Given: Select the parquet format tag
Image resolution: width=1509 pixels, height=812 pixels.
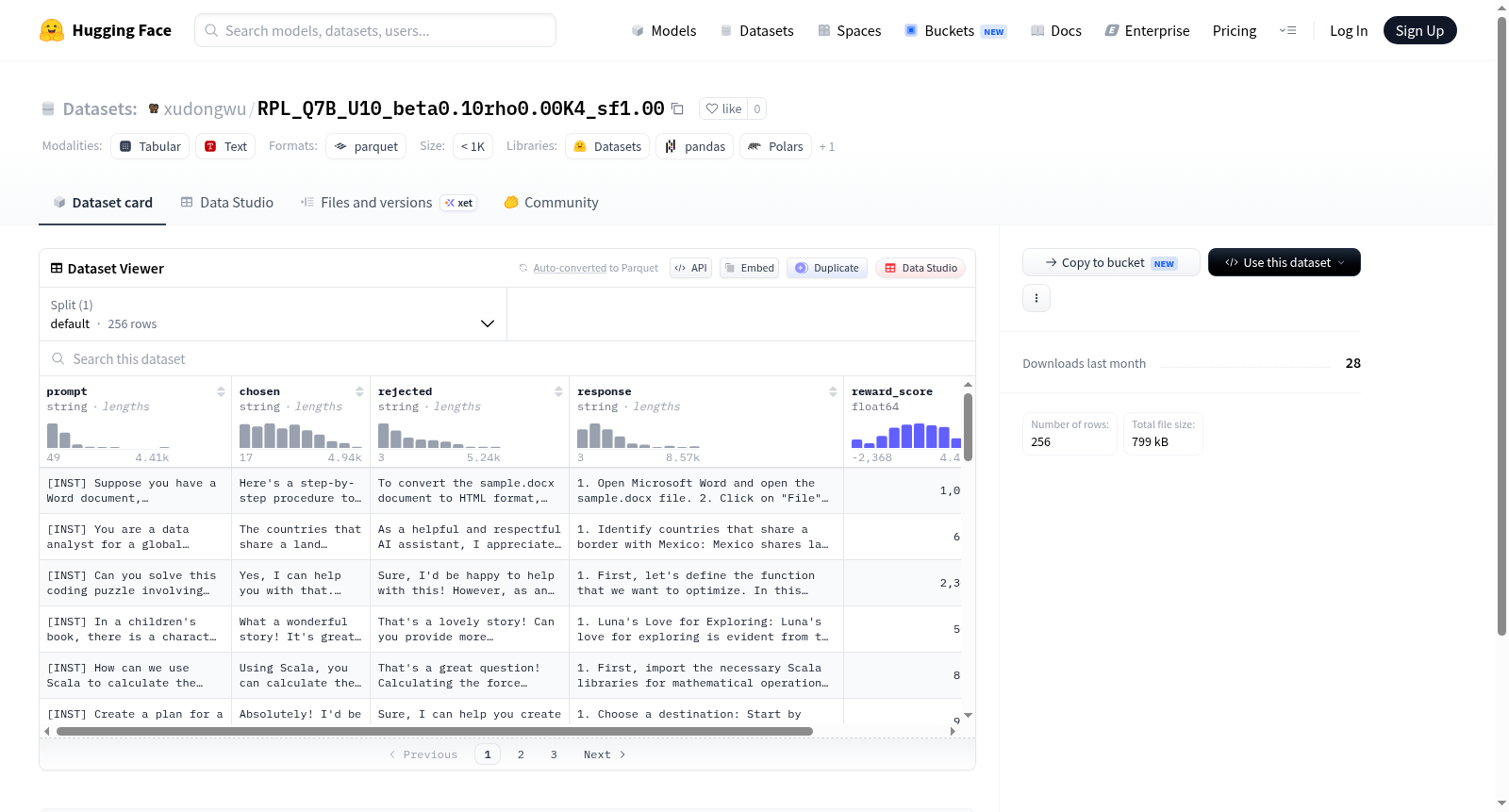Looking at the screenshot, I should point(366,146).
